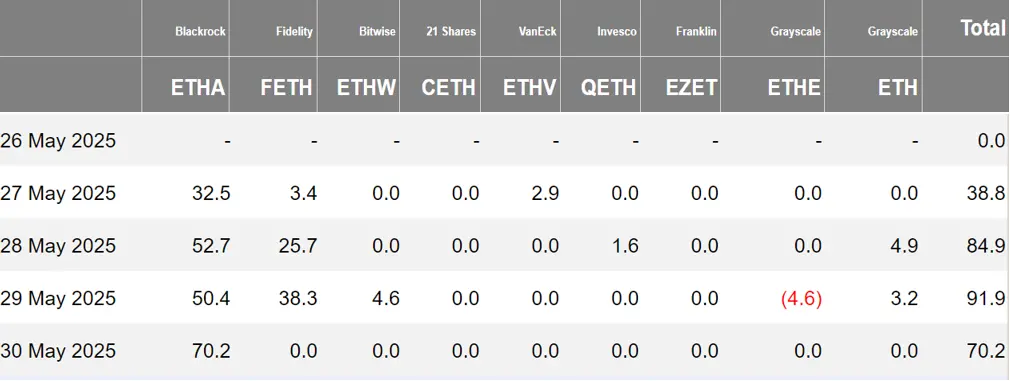The image size is (1010, 381).
Task: Click the Blackrock issuer label
Action: 200,31
